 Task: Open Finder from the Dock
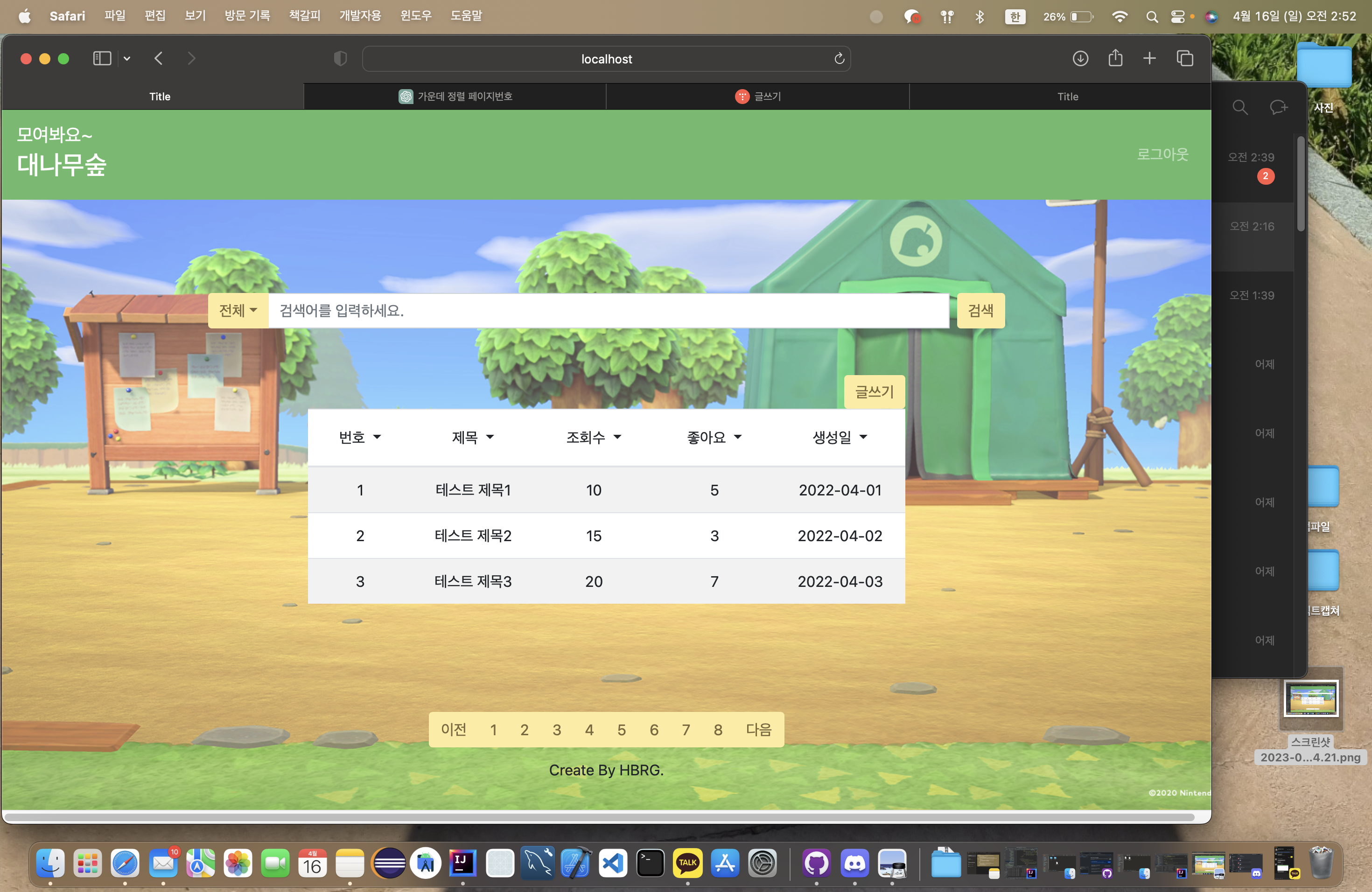click(50, 863)
